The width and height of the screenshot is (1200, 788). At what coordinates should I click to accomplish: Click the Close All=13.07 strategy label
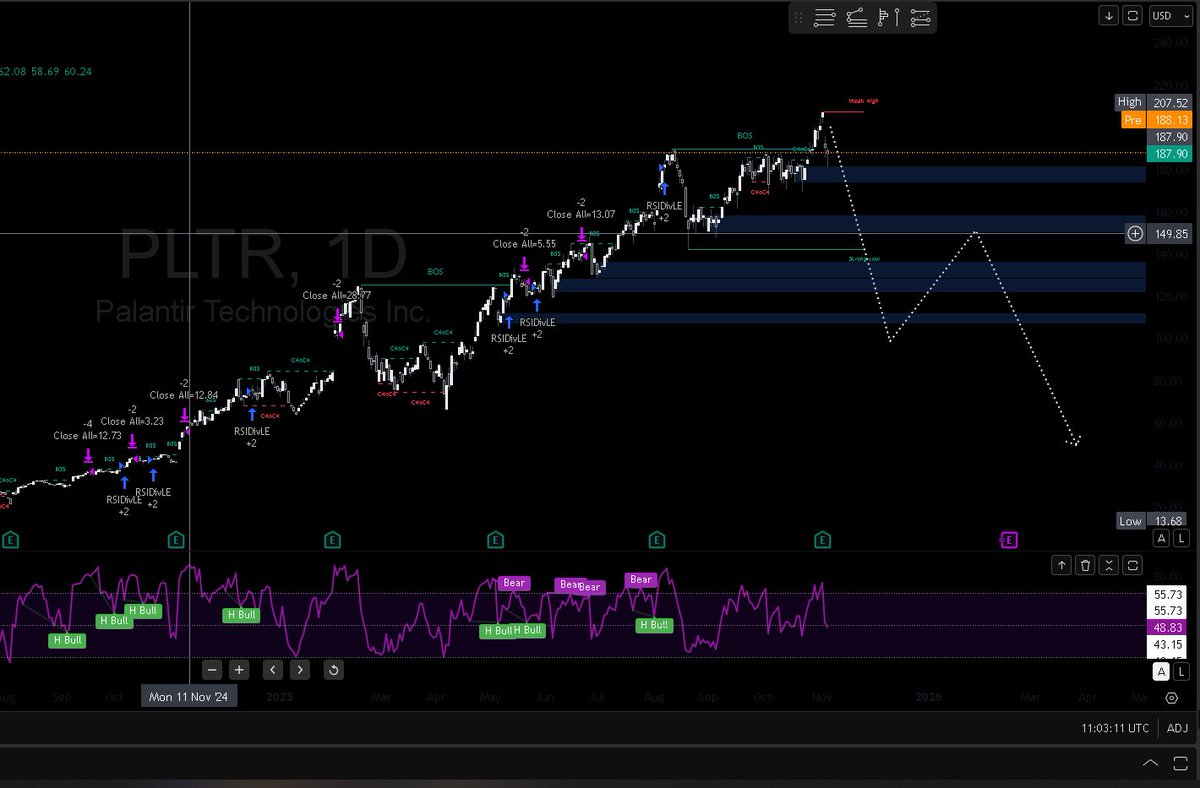coord(581,214)
